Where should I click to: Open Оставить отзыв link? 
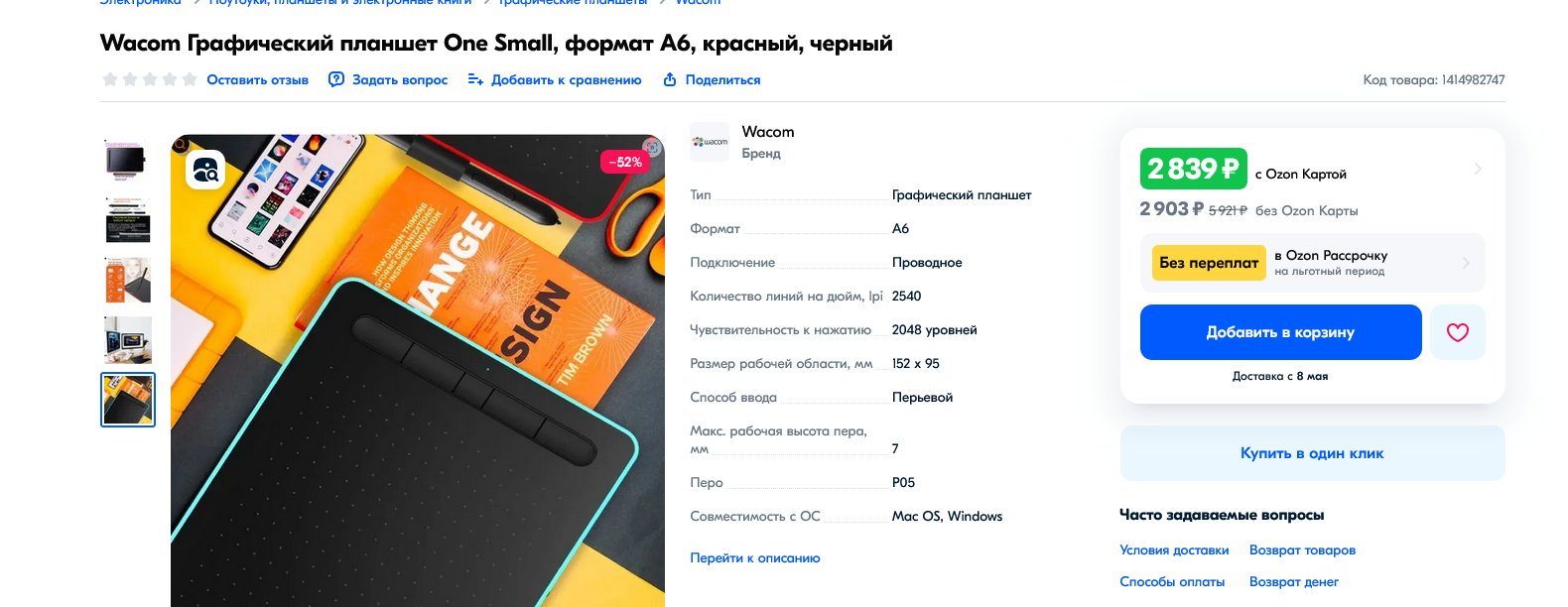(x=257, y=79)
